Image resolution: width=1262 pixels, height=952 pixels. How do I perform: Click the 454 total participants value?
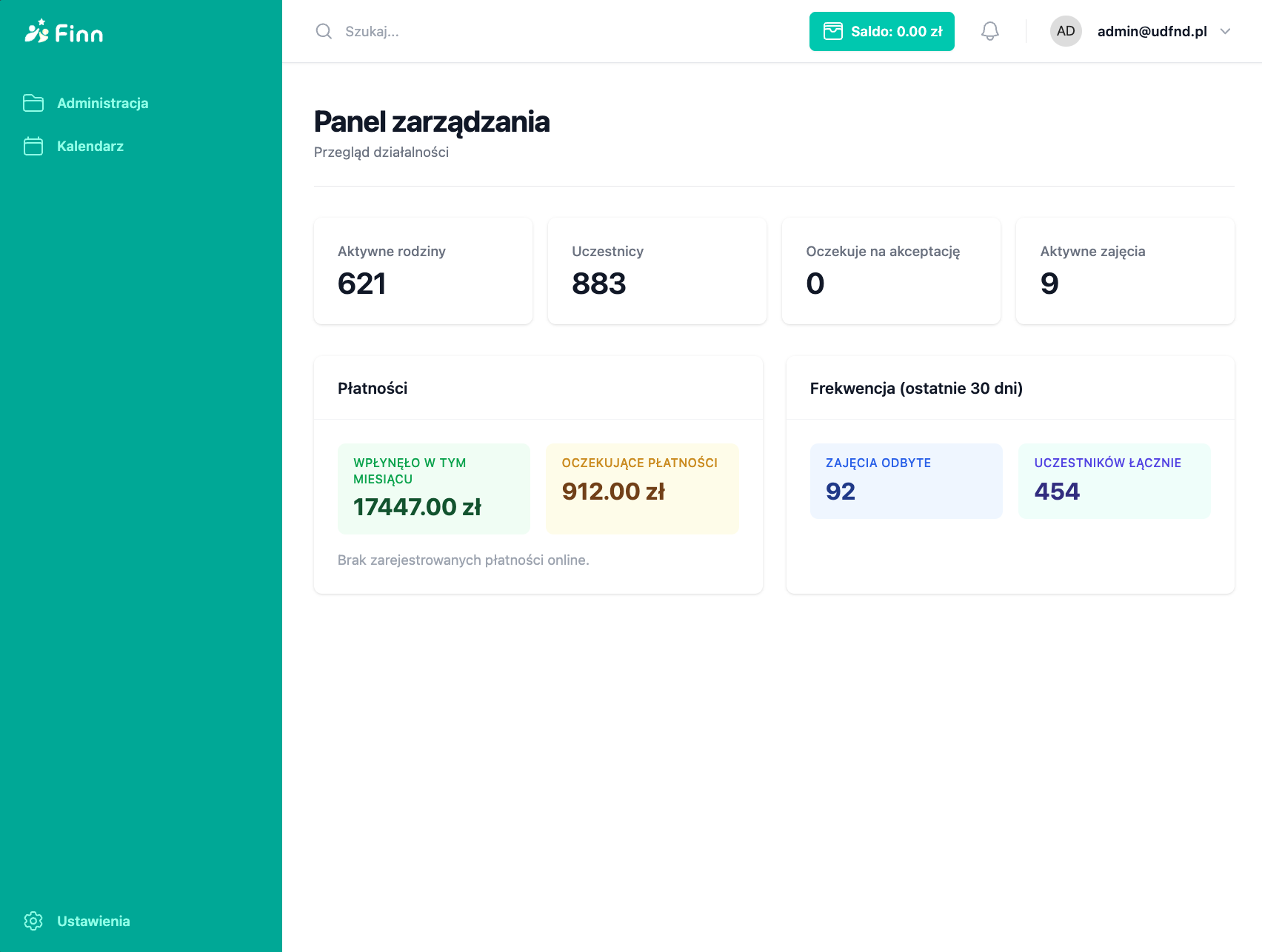[1057, 491]
